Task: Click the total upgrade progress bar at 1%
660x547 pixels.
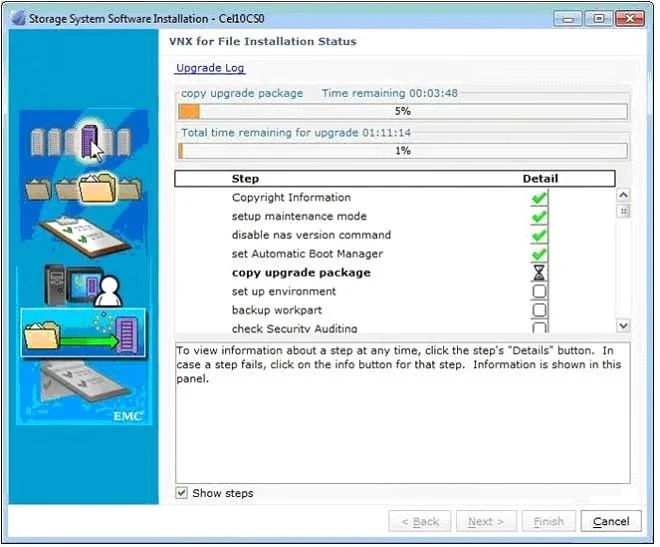Action: coord(403,151)
